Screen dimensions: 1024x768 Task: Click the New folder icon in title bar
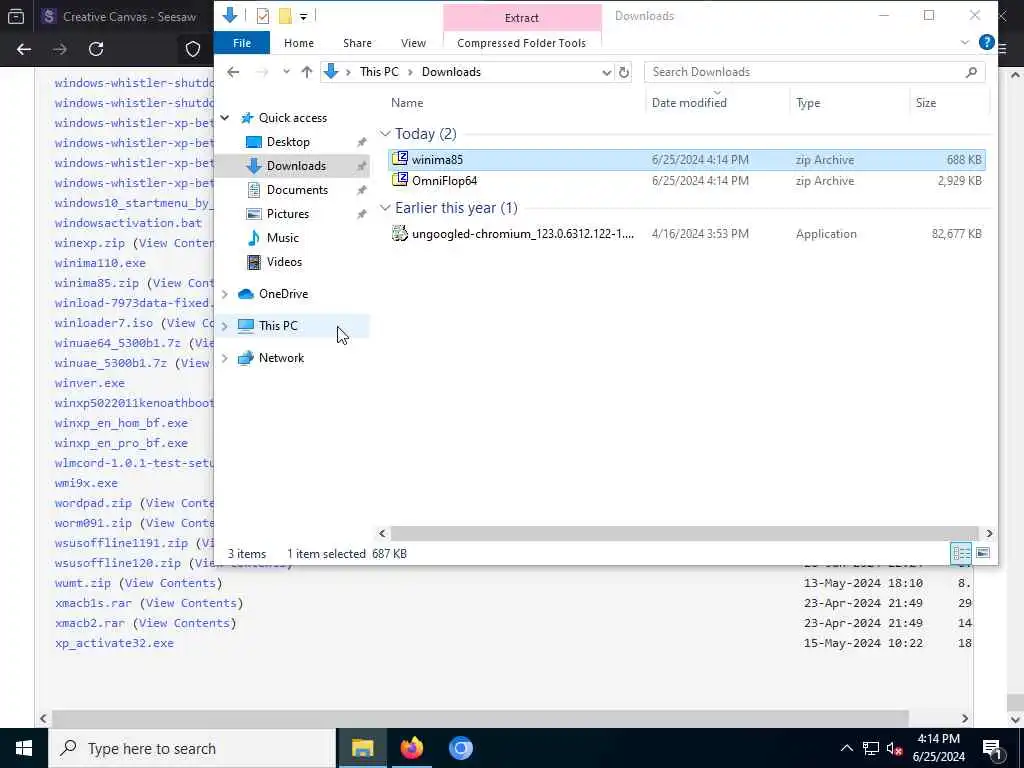point(285,16)
